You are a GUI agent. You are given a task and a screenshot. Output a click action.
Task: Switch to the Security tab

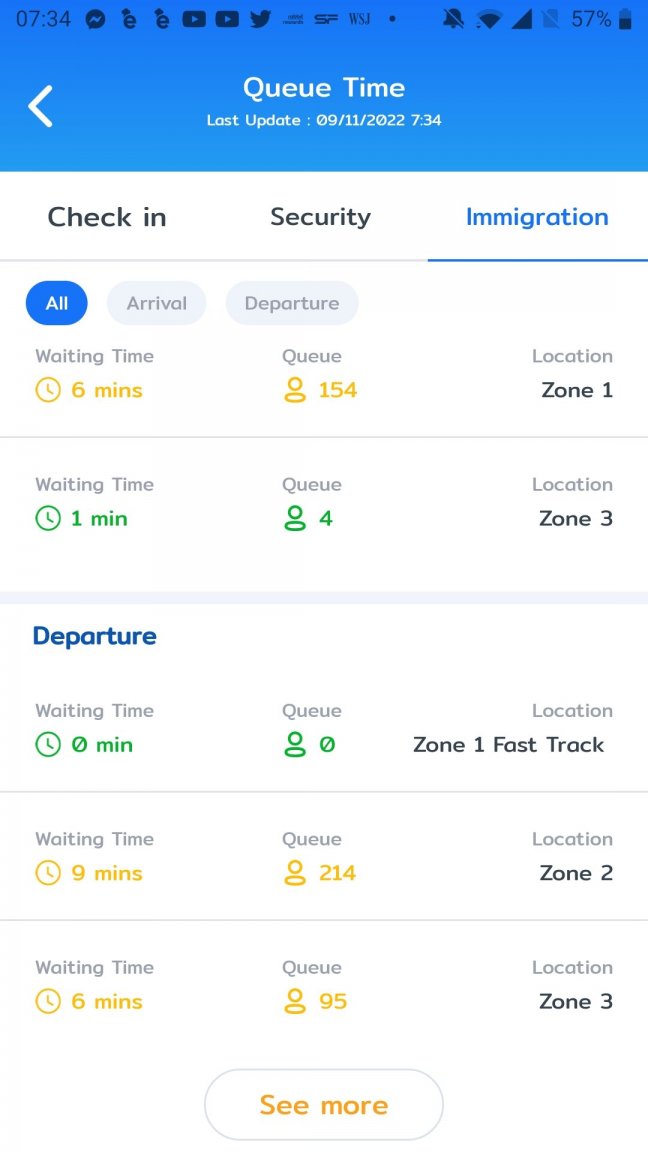(320, 217)
